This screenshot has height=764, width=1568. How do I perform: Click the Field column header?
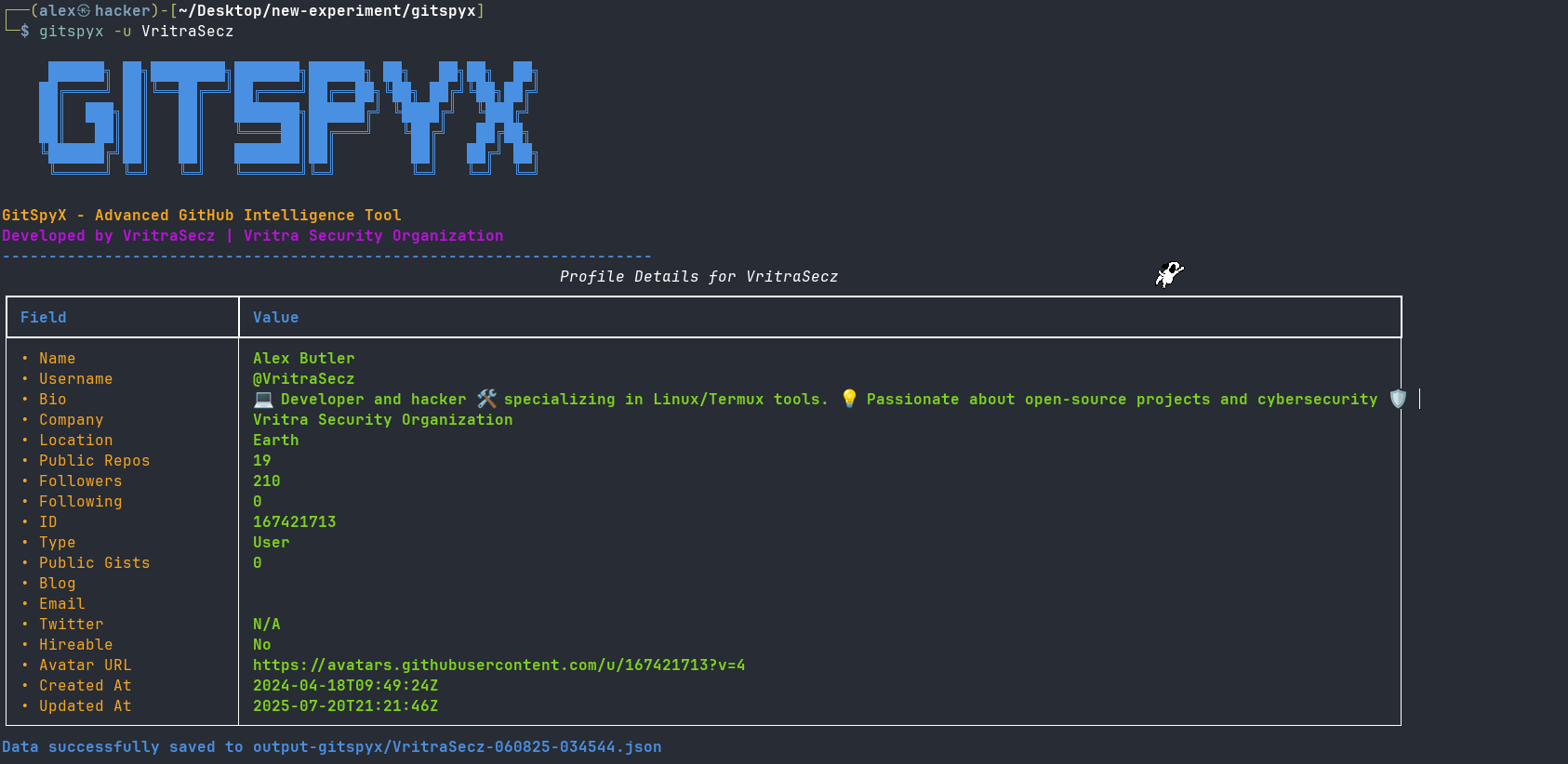click(44, 318)
